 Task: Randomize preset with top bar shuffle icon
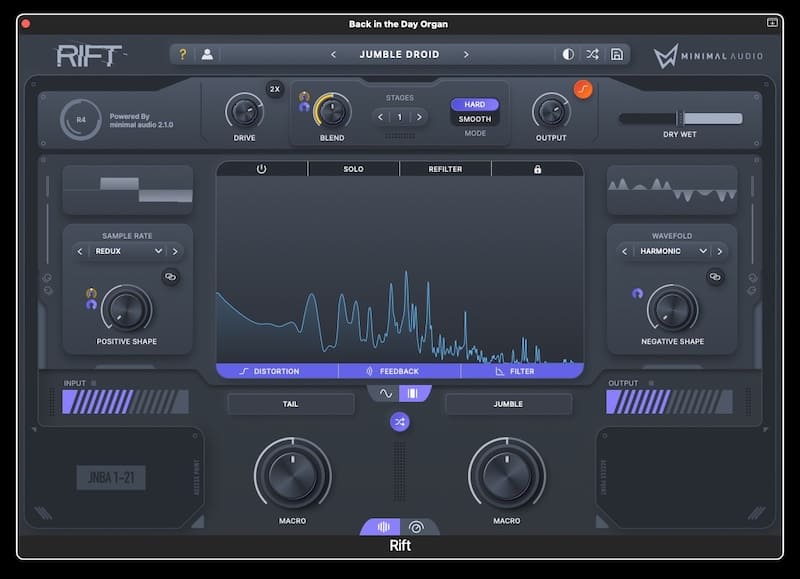point(592,54)
